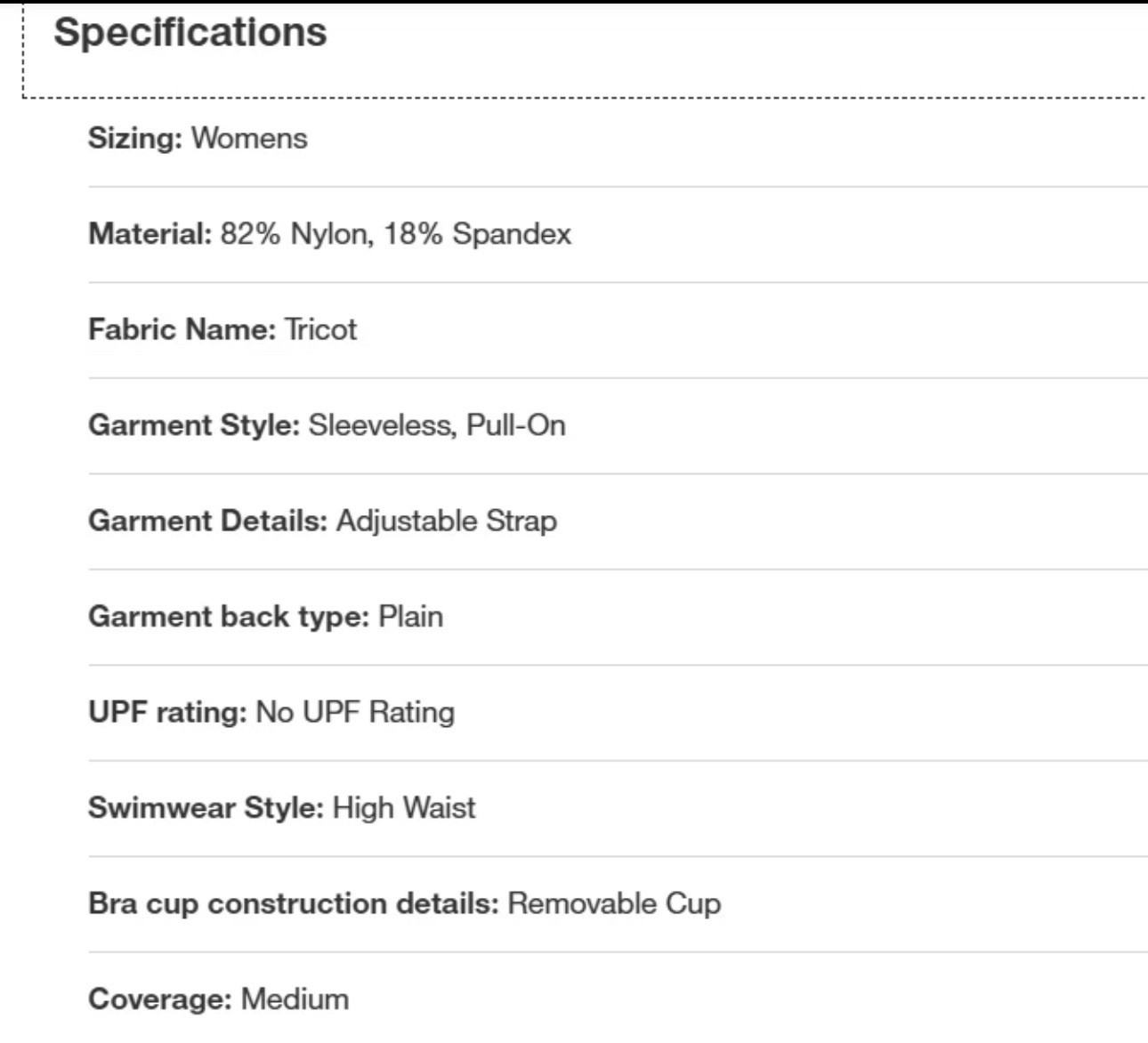Screen dimensions: 1148x1043
Task: Click the Adjustable Strap value
Action: click(x=447, y=521)
